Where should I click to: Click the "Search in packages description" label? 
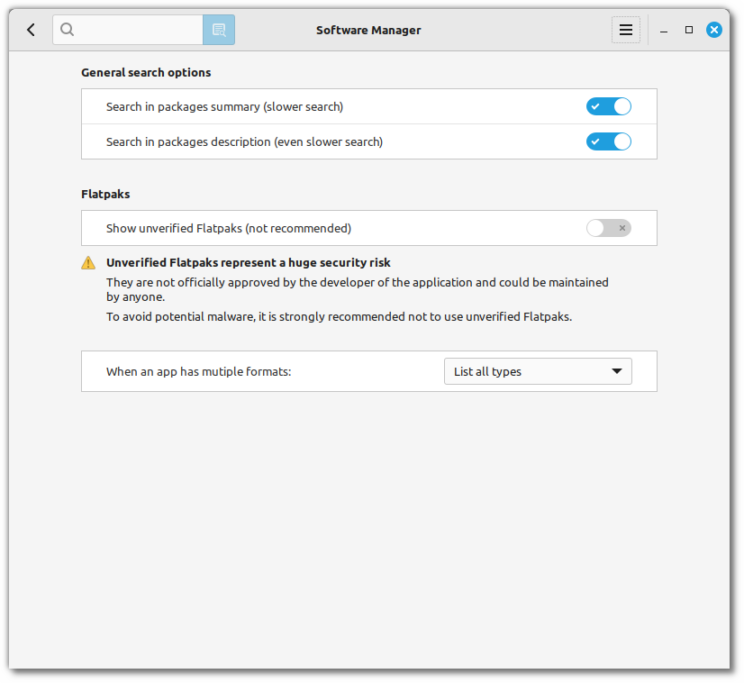pos(244,142)
